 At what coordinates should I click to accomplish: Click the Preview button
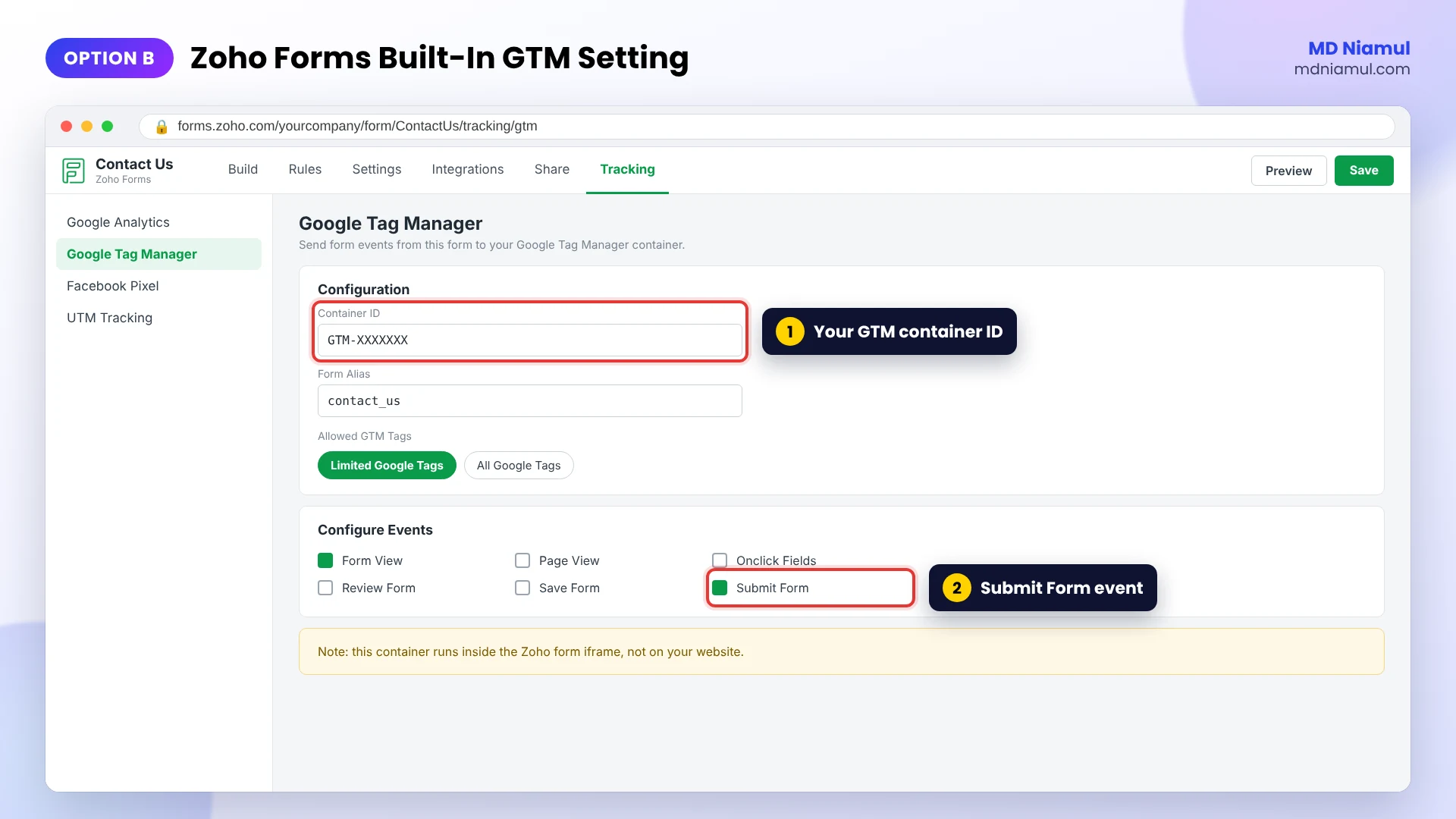point(1288,171)
